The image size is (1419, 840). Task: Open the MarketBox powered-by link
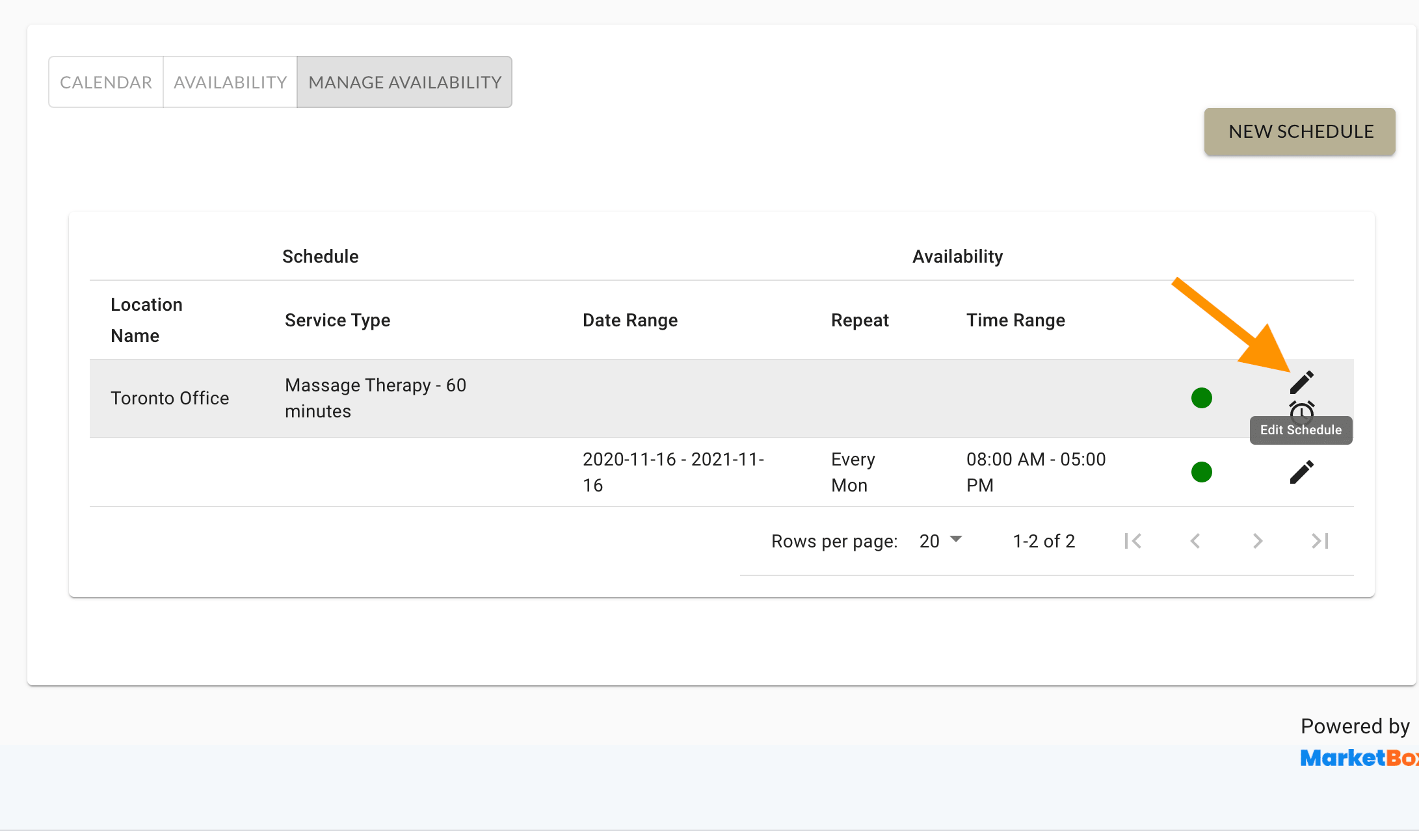pyautogui.click(x=1359, y=758)
